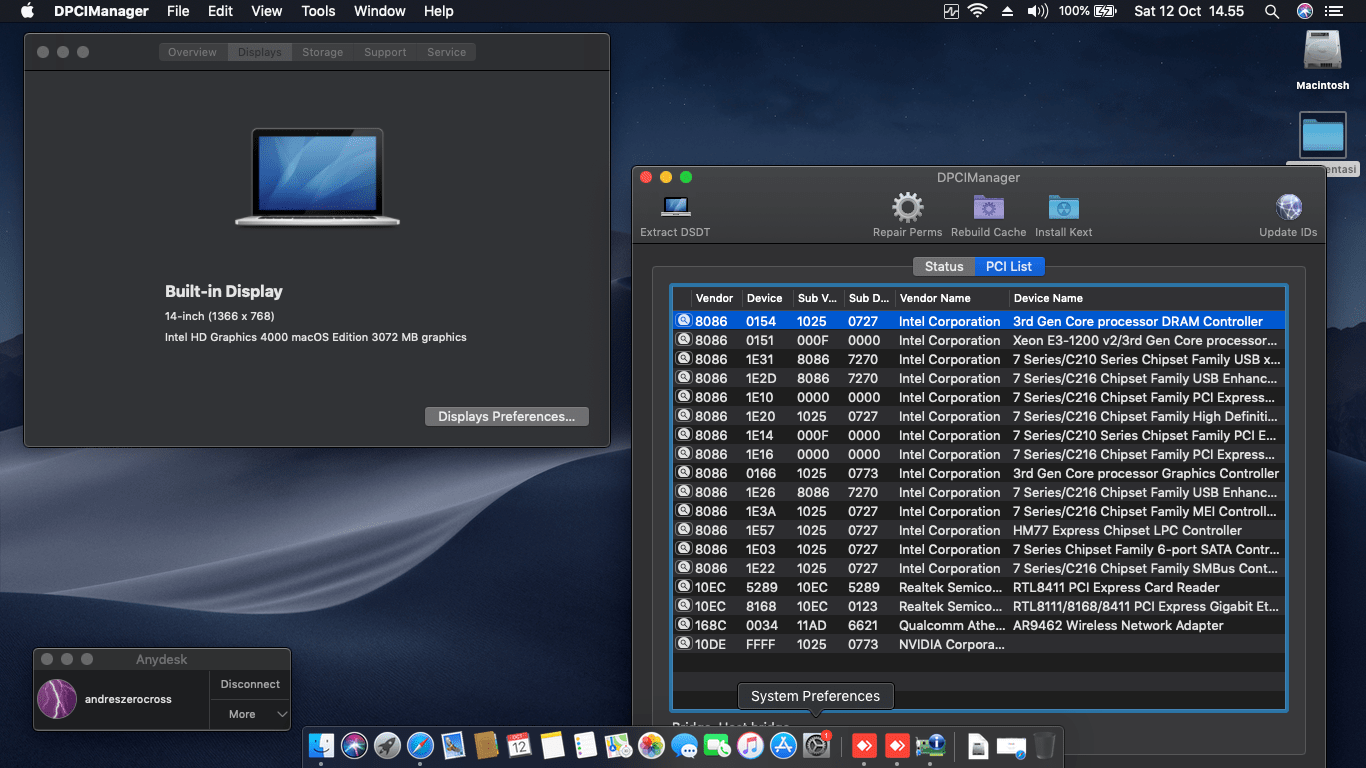
Task: Open the Apple menu
Action: [x=27, y=11]
